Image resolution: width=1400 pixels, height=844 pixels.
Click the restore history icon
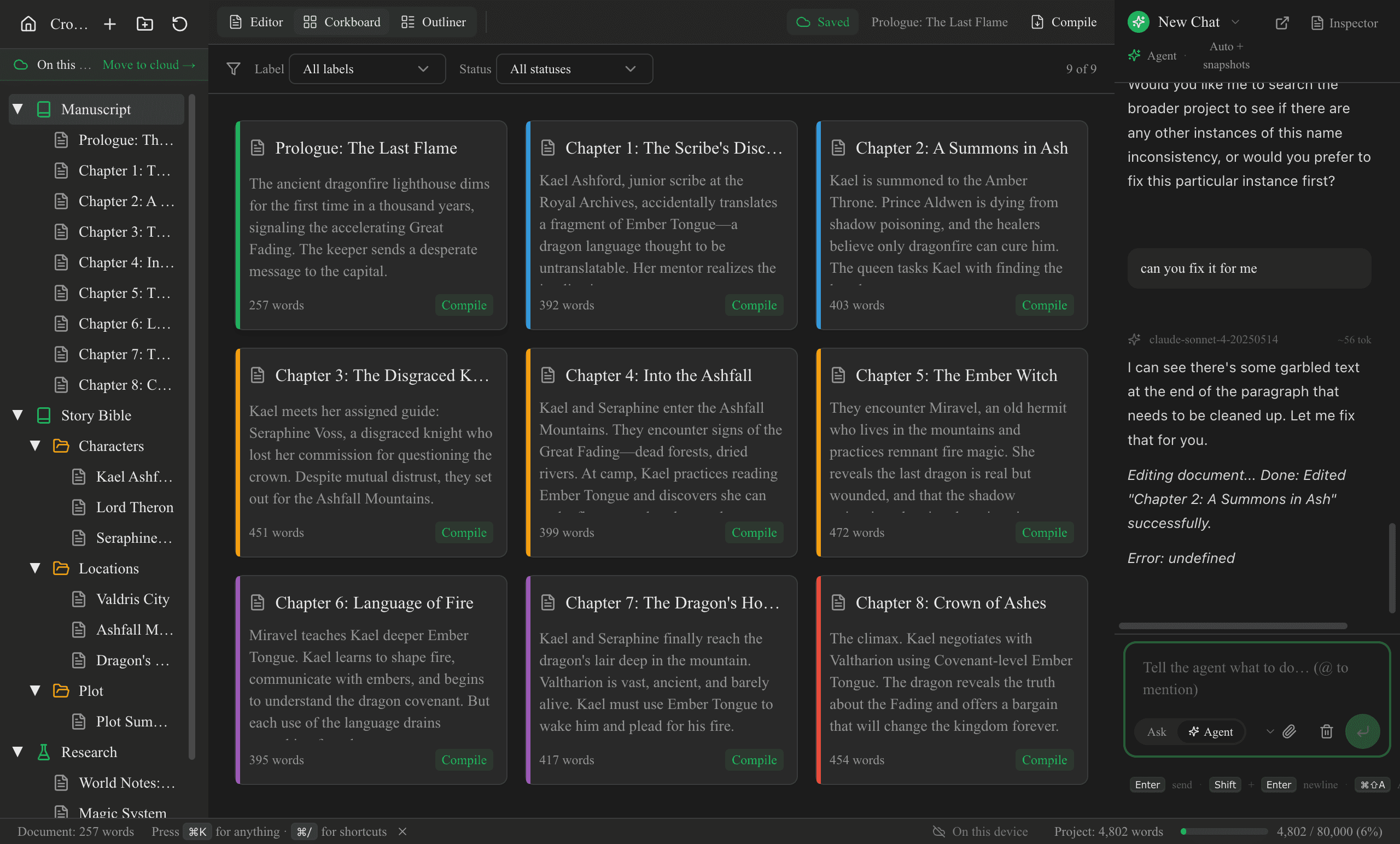pos(179,24)
